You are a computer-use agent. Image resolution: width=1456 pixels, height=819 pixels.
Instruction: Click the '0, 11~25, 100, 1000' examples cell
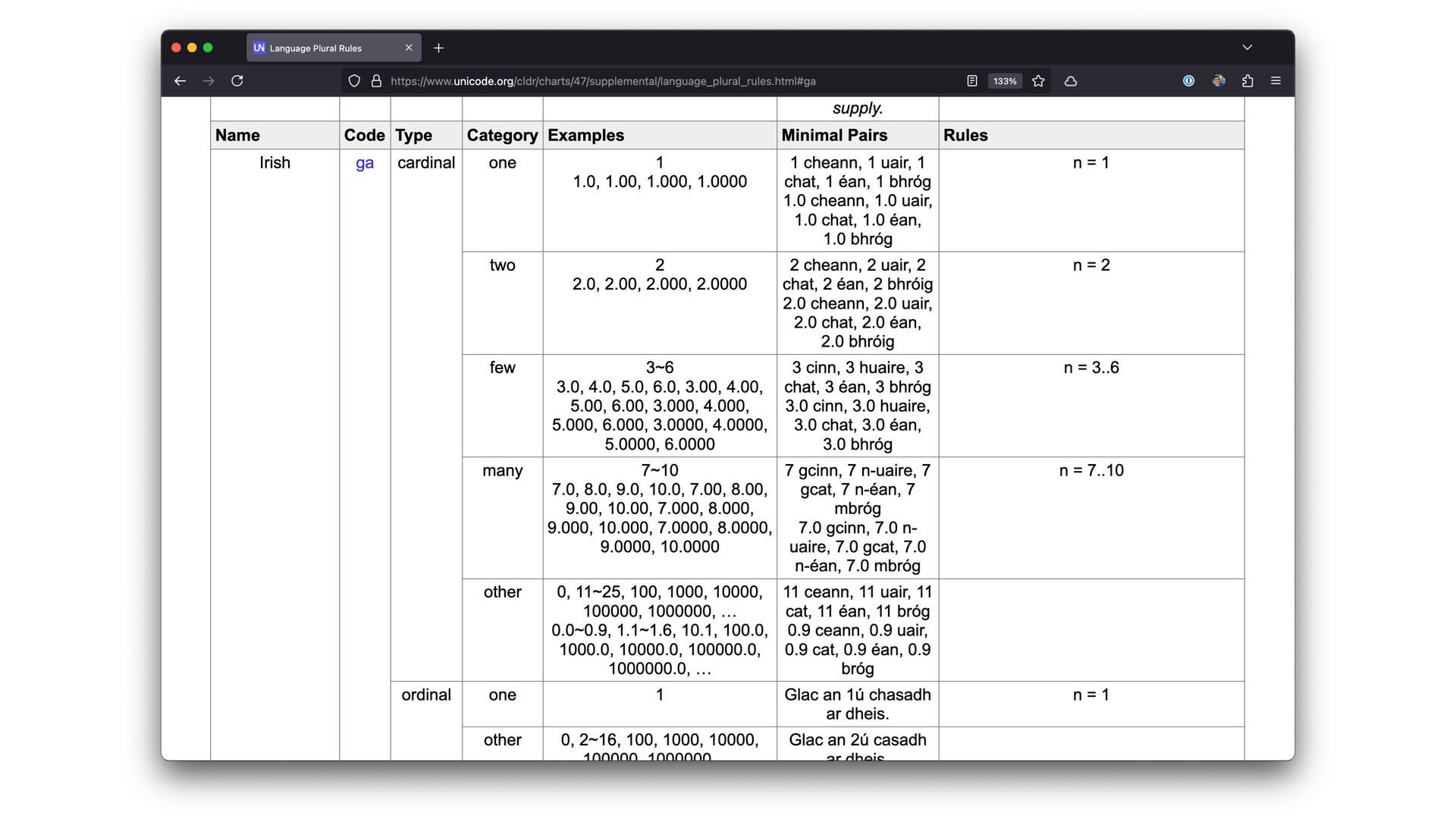coord(660,630)
